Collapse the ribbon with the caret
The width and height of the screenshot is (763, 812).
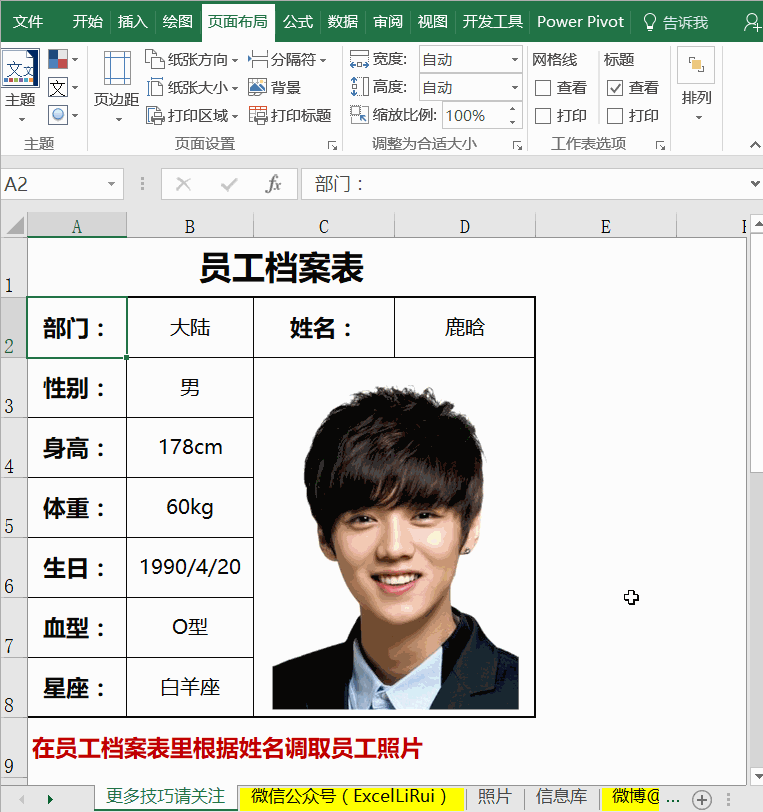point(755,145)
